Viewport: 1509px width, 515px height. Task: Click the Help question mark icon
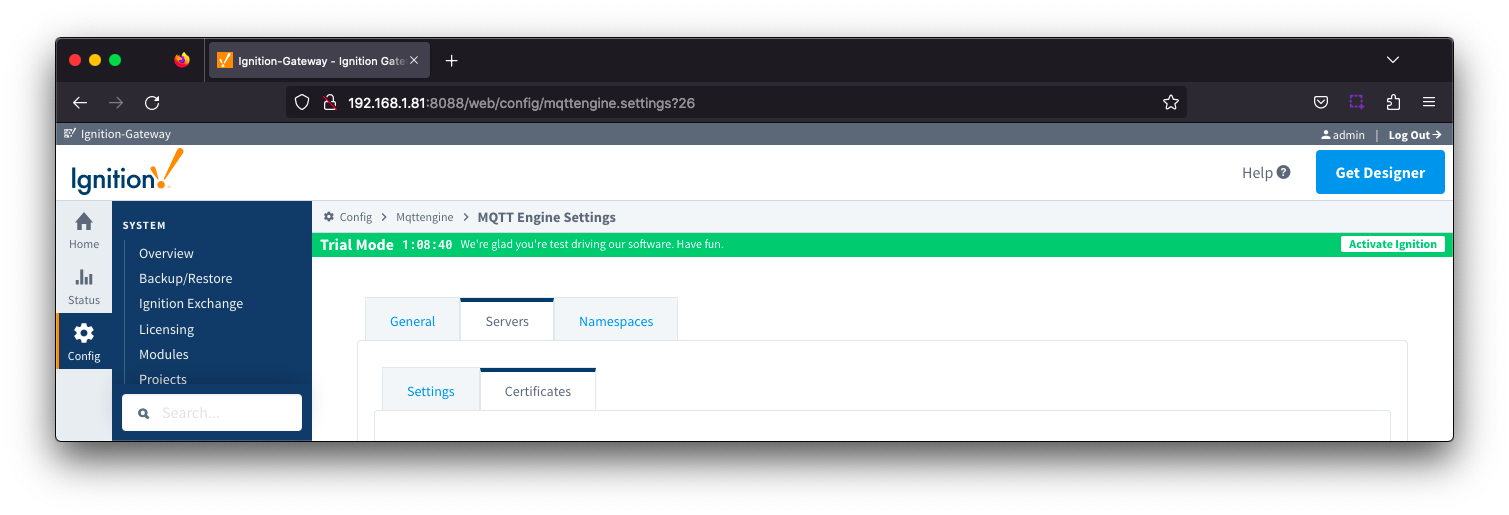(1284, 172)
